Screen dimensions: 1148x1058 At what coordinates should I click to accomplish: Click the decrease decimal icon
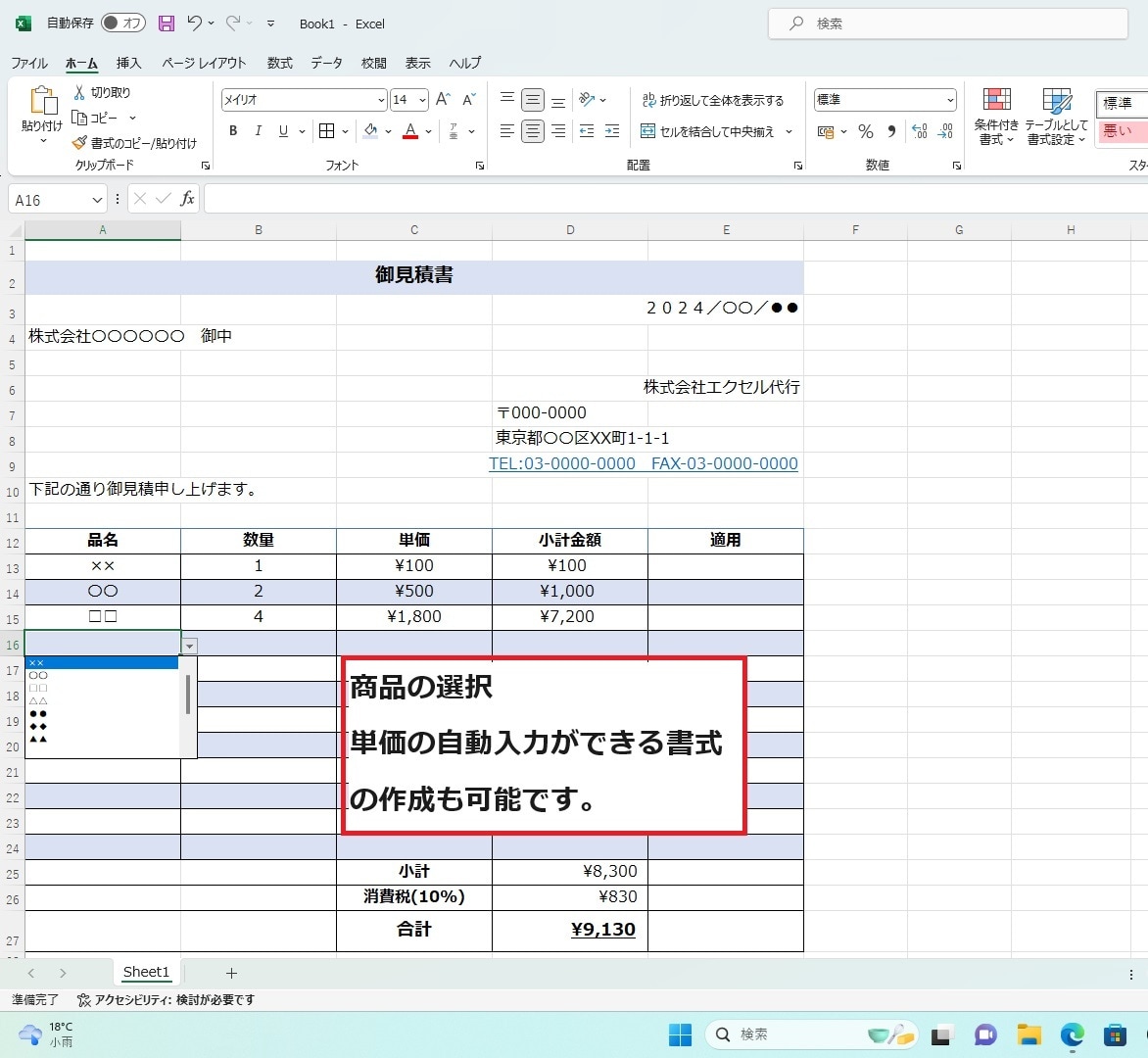click(945, 132)
